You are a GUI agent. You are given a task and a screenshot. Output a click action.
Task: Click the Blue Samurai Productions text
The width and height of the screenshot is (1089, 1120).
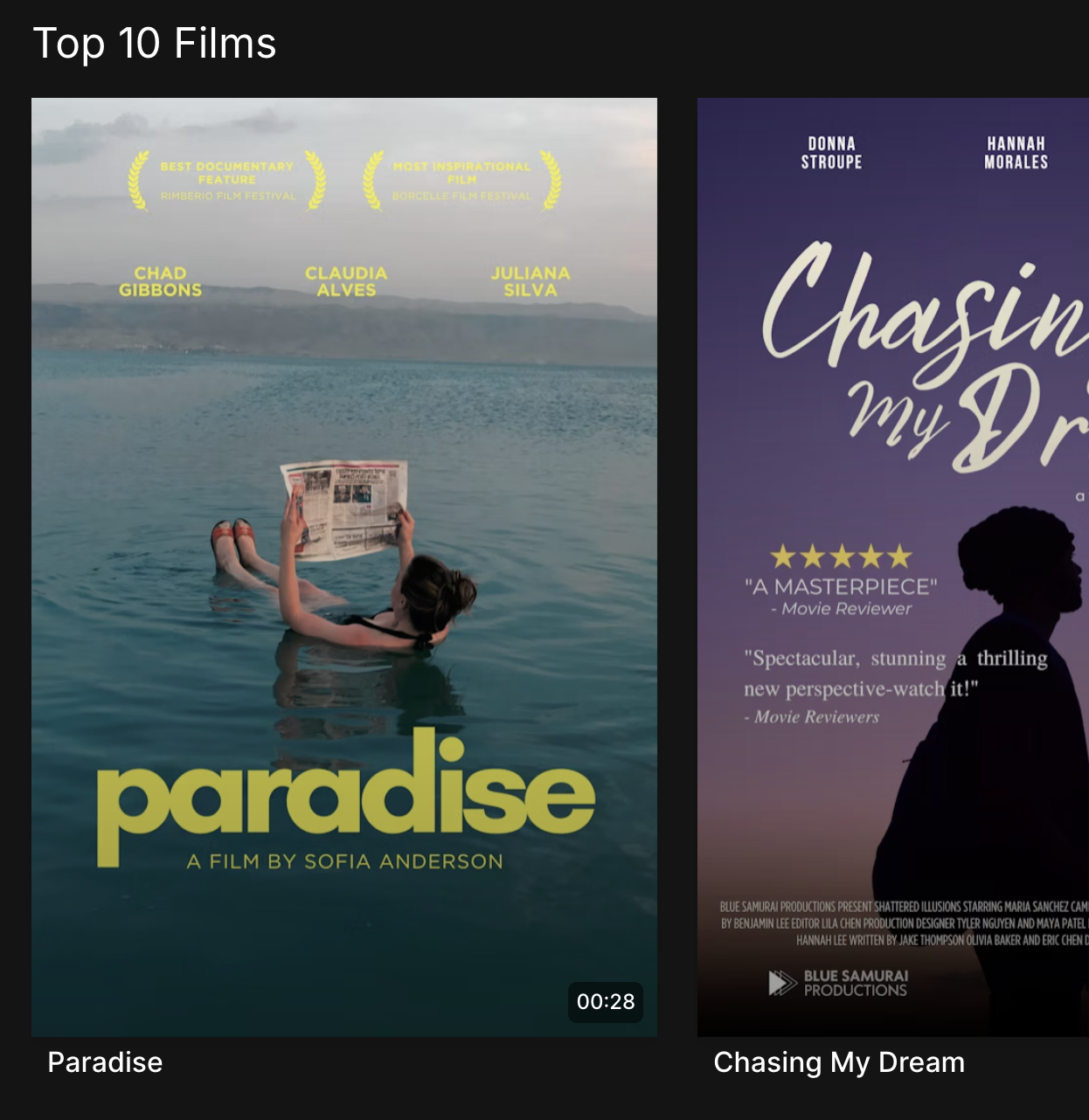856,983
